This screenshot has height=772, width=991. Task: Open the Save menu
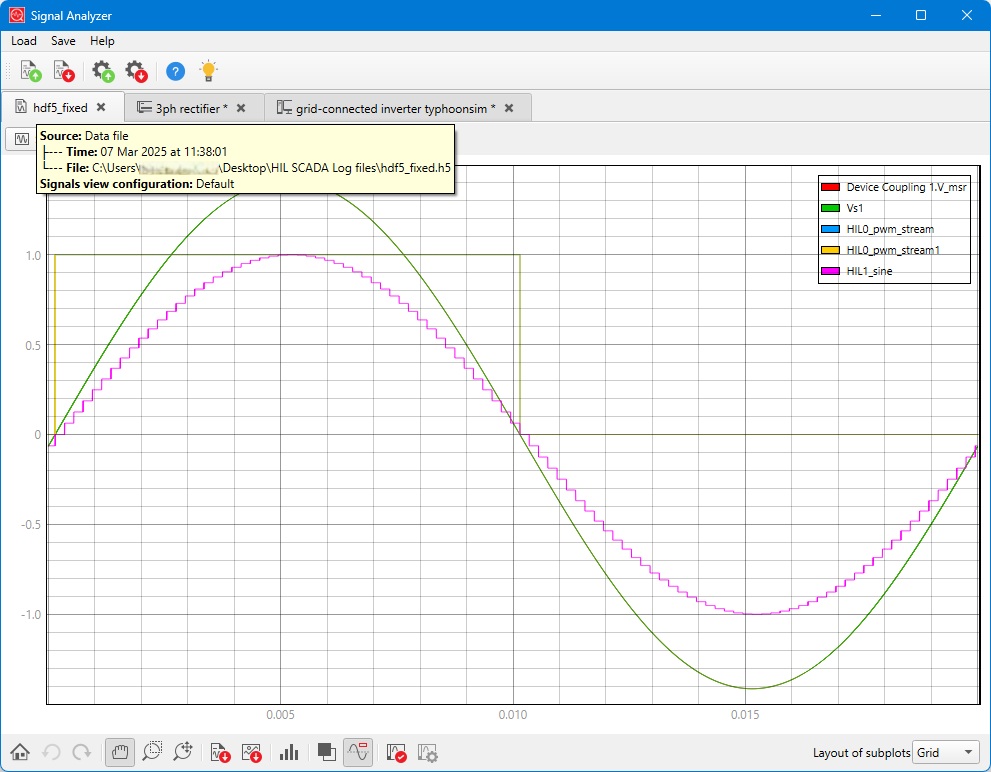pyautogui.click(x=63, y=41)
